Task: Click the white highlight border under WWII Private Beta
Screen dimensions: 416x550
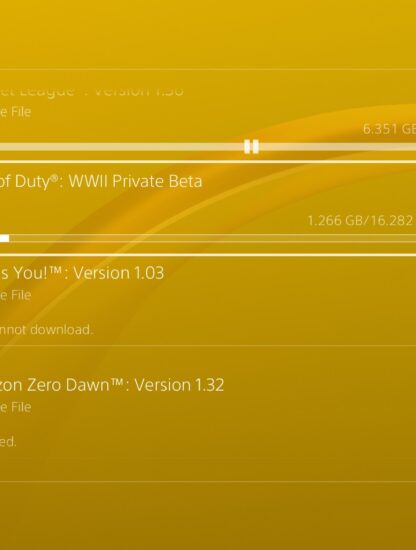Action: pos(208,254)
